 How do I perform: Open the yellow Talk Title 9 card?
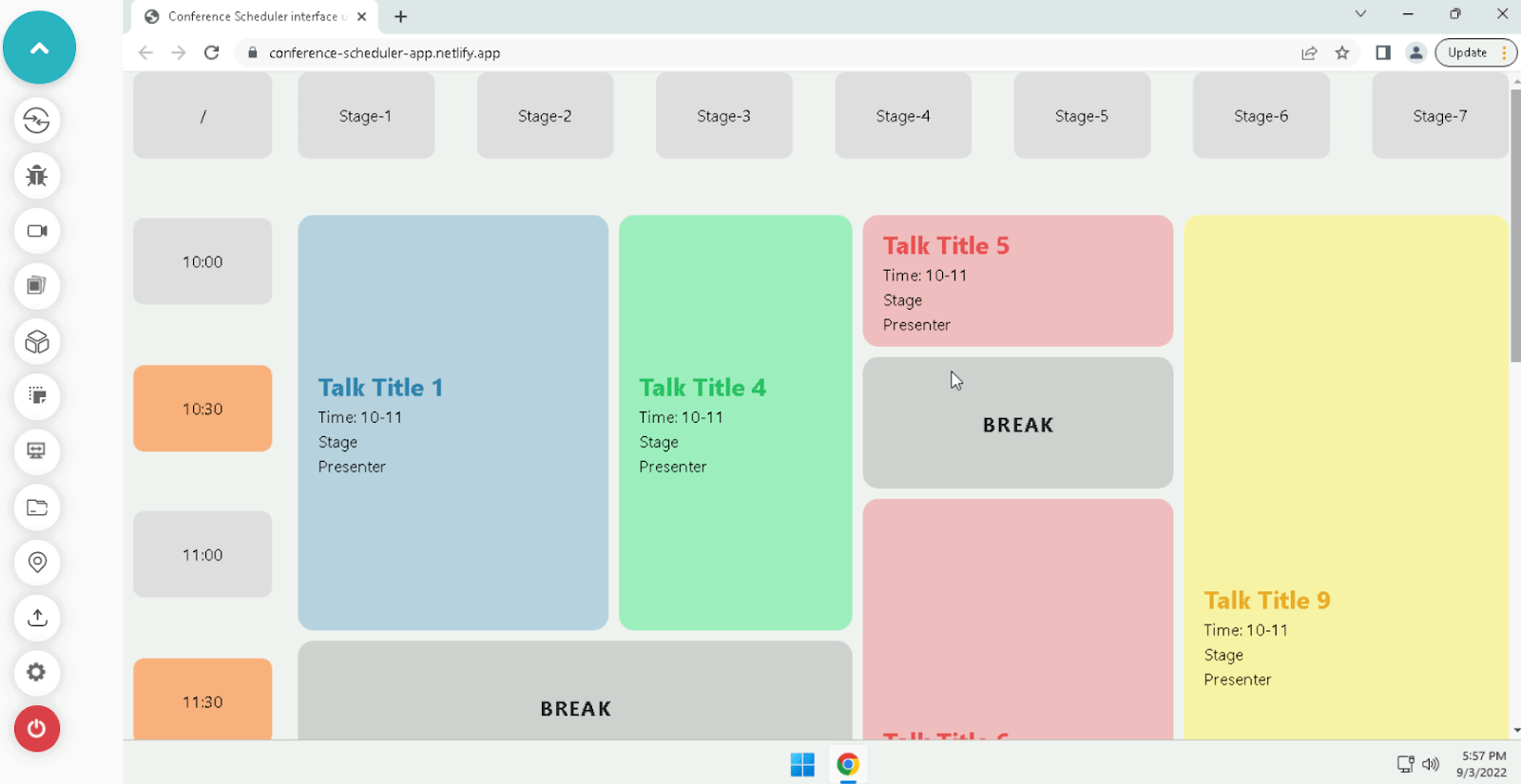tap(1345, 477)
